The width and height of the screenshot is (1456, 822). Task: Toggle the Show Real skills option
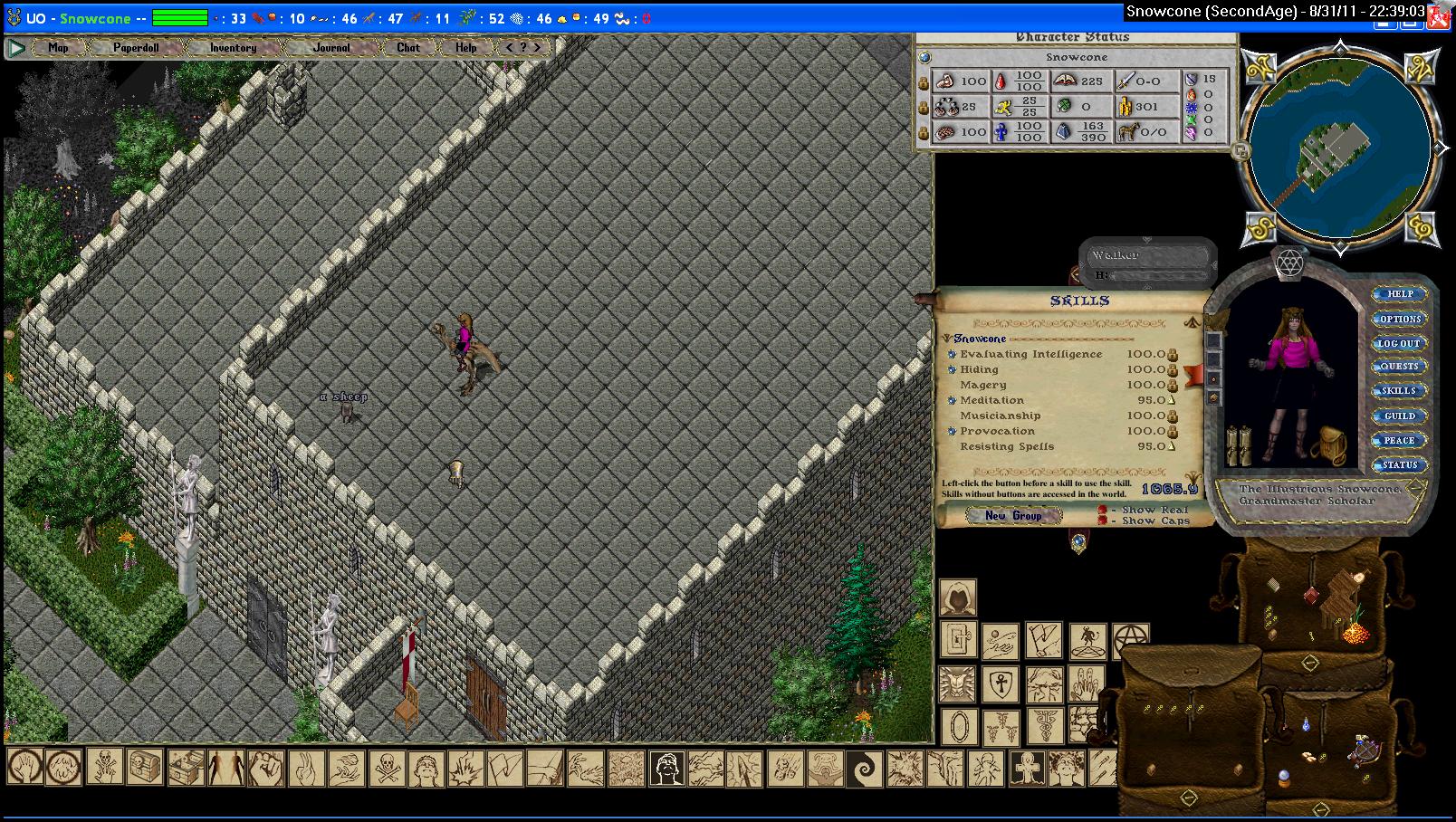click(1103, 510)
